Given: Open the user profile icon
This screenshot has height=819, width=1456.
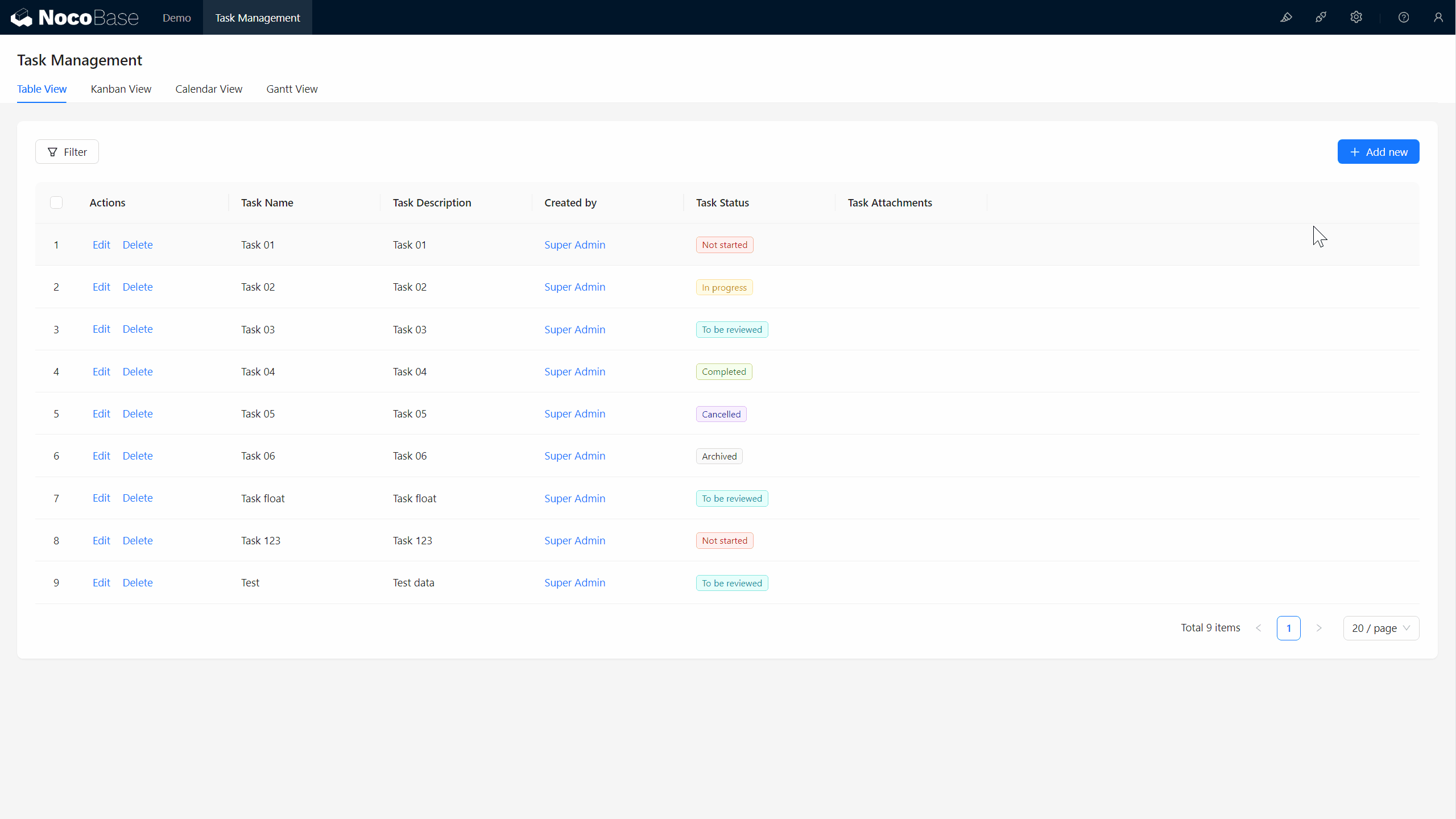Looking at the screenshot, I should (1438, 18).
